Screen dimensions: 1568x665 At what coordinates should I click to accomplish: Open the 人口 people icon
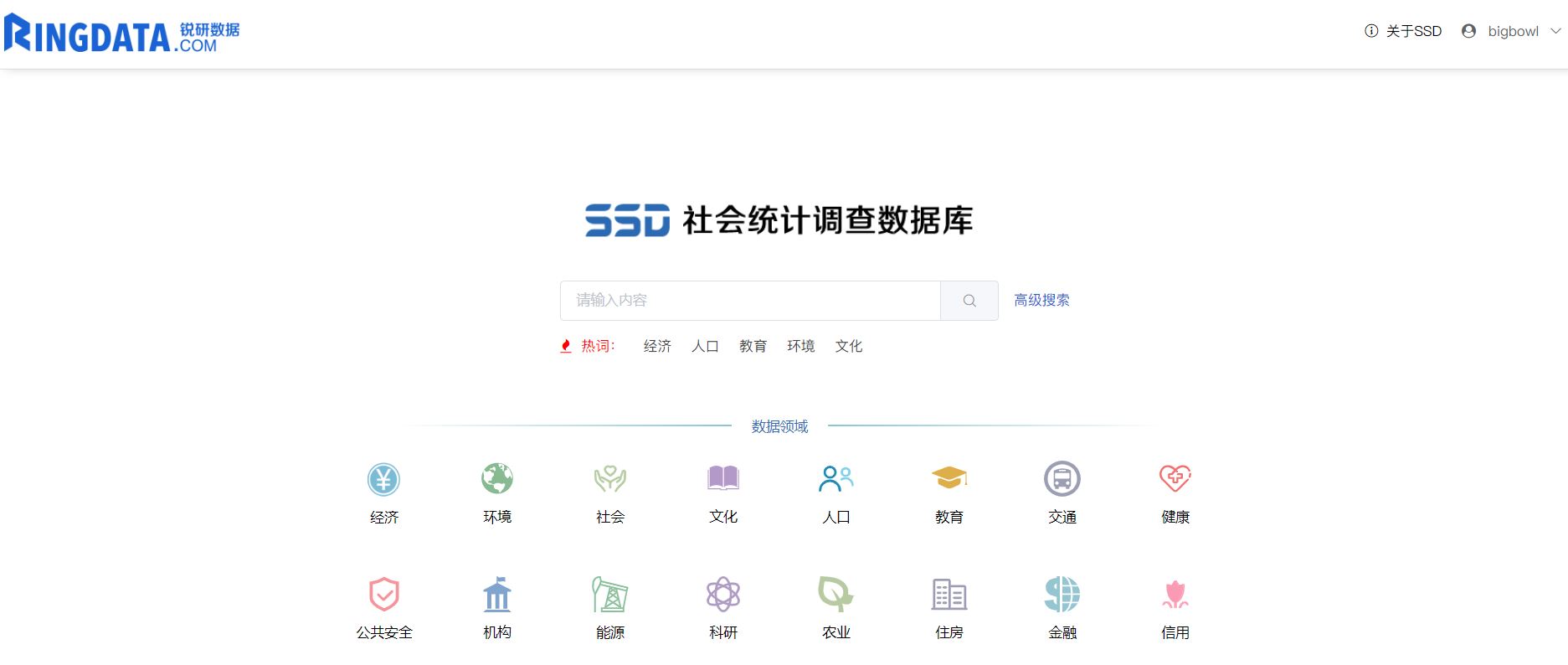tap(836, 478)
